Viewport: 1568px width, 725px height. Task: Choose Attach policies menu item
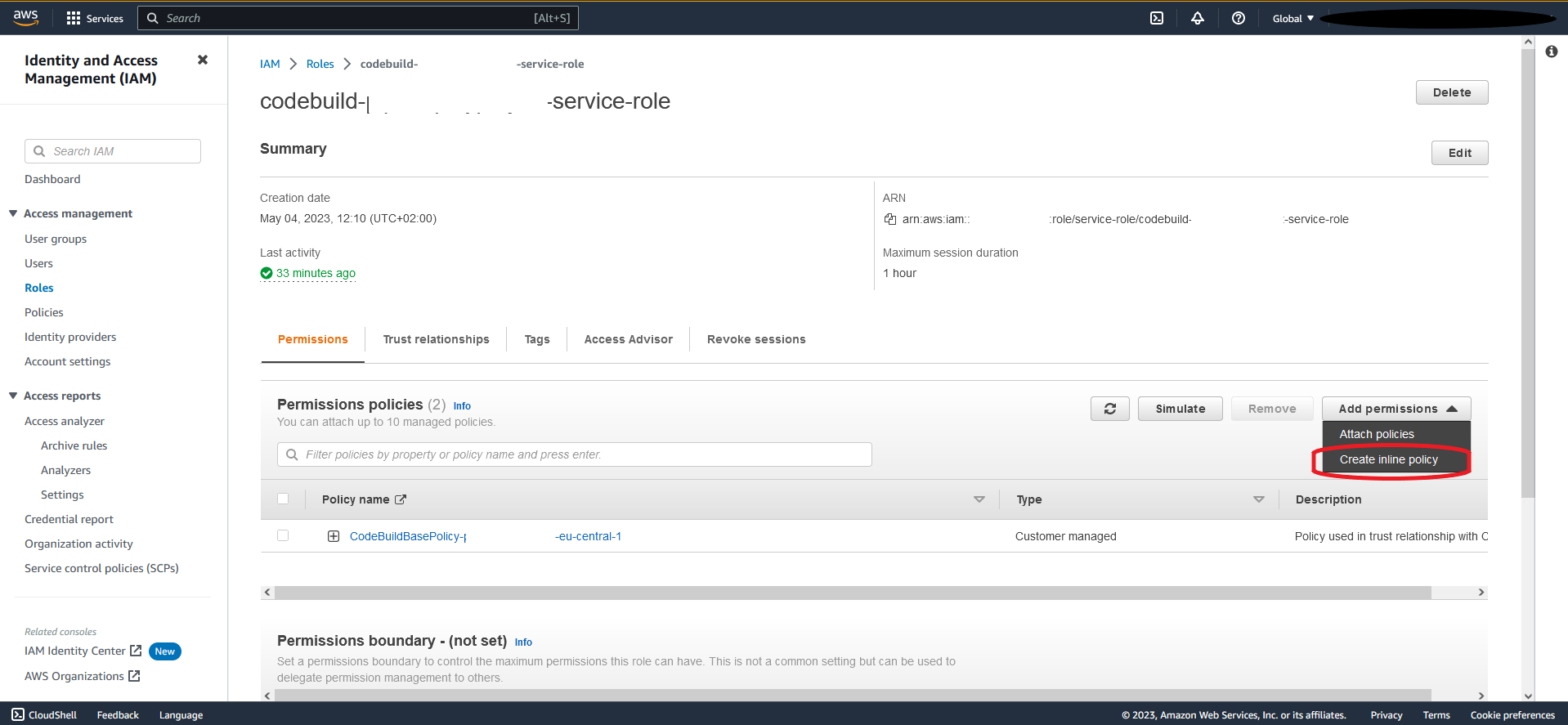point(1396,434)
